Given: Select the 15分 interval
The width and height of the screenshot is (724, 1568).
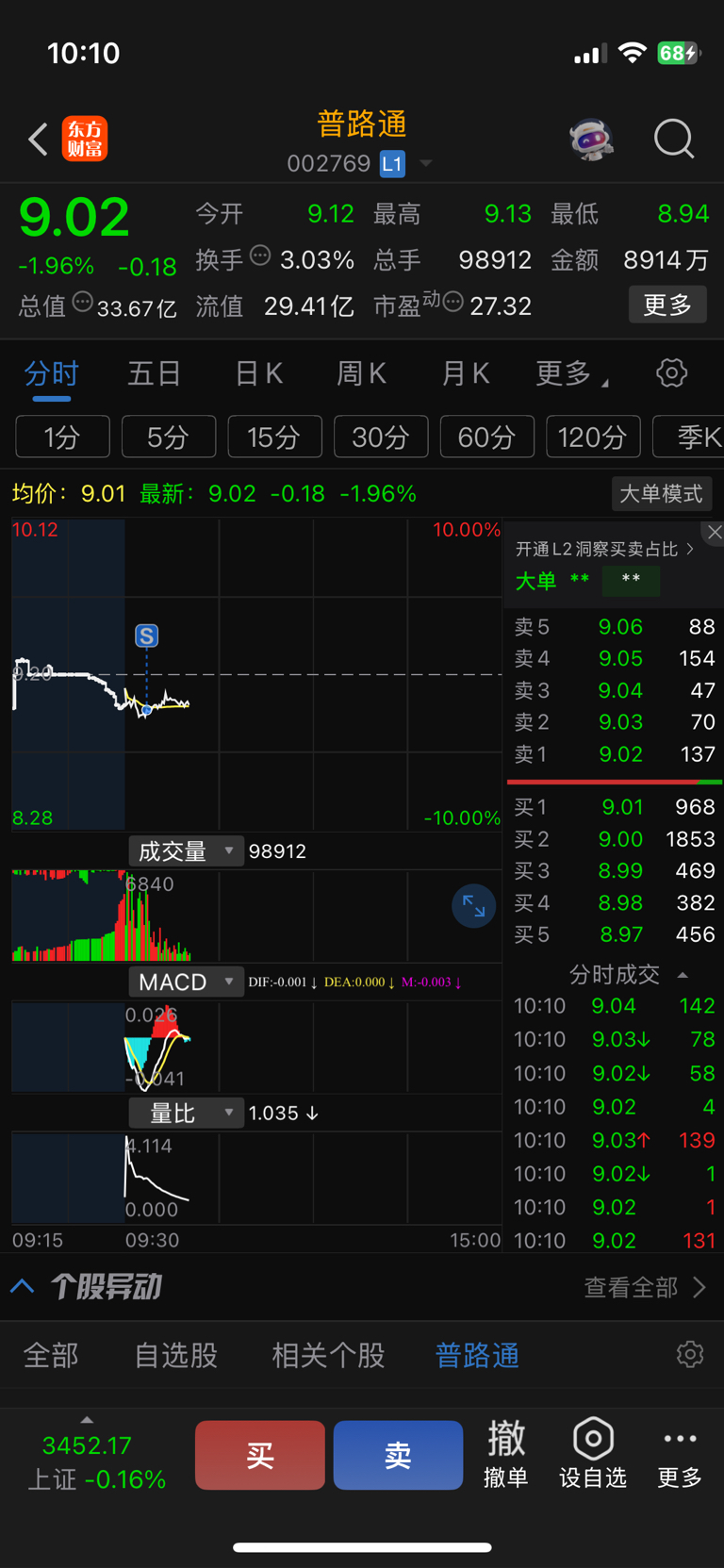Looking at the screenshot, I should (275, 437).
